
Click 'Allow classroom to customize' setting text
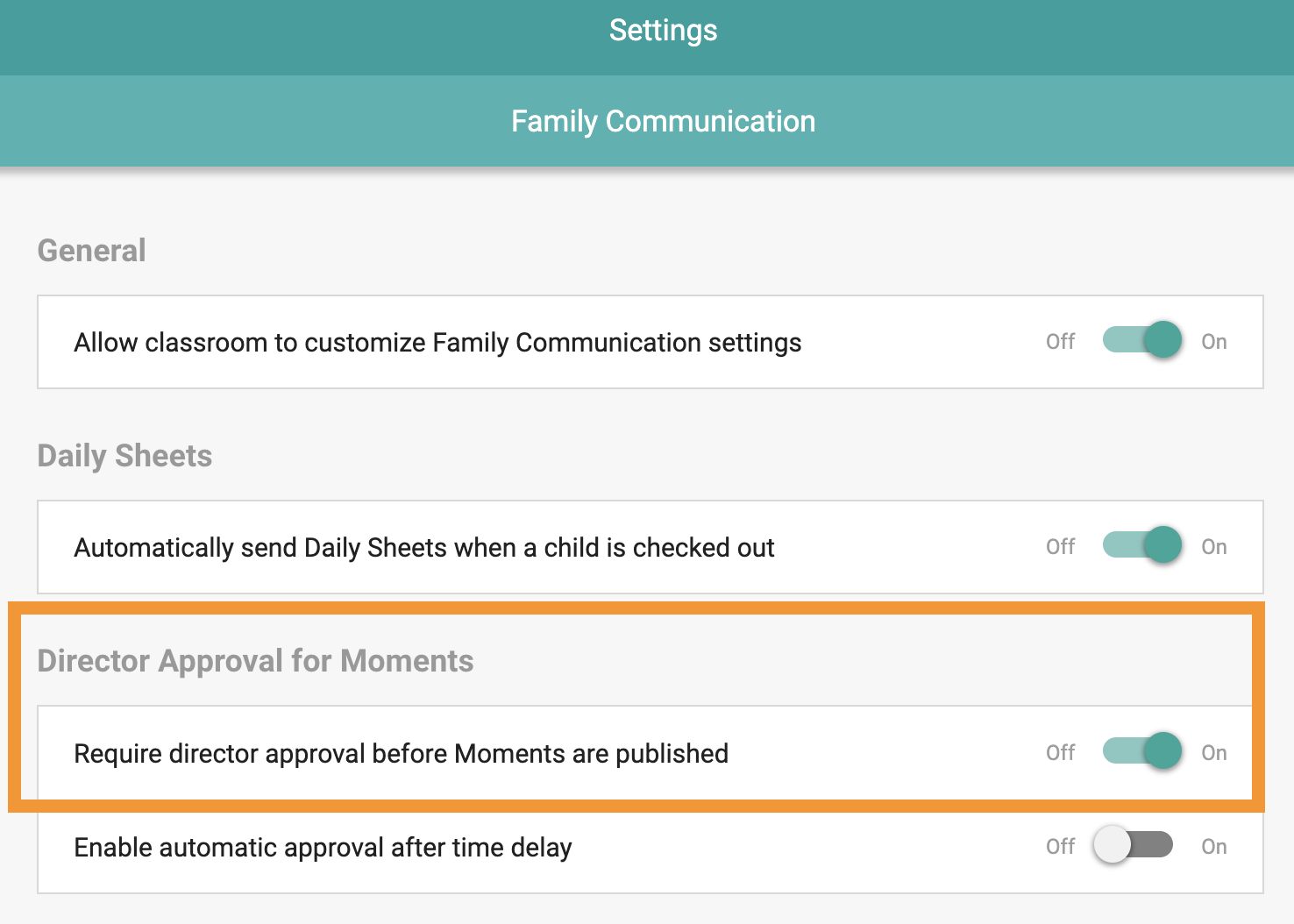[x=437, y=342]
